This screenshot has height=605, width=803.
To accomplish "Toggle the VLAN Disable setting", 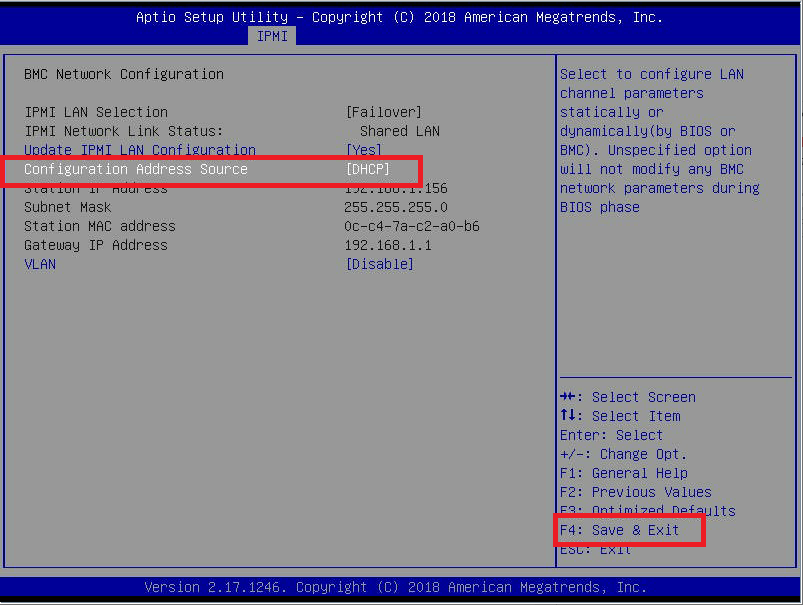I will (x=379, y=264).
